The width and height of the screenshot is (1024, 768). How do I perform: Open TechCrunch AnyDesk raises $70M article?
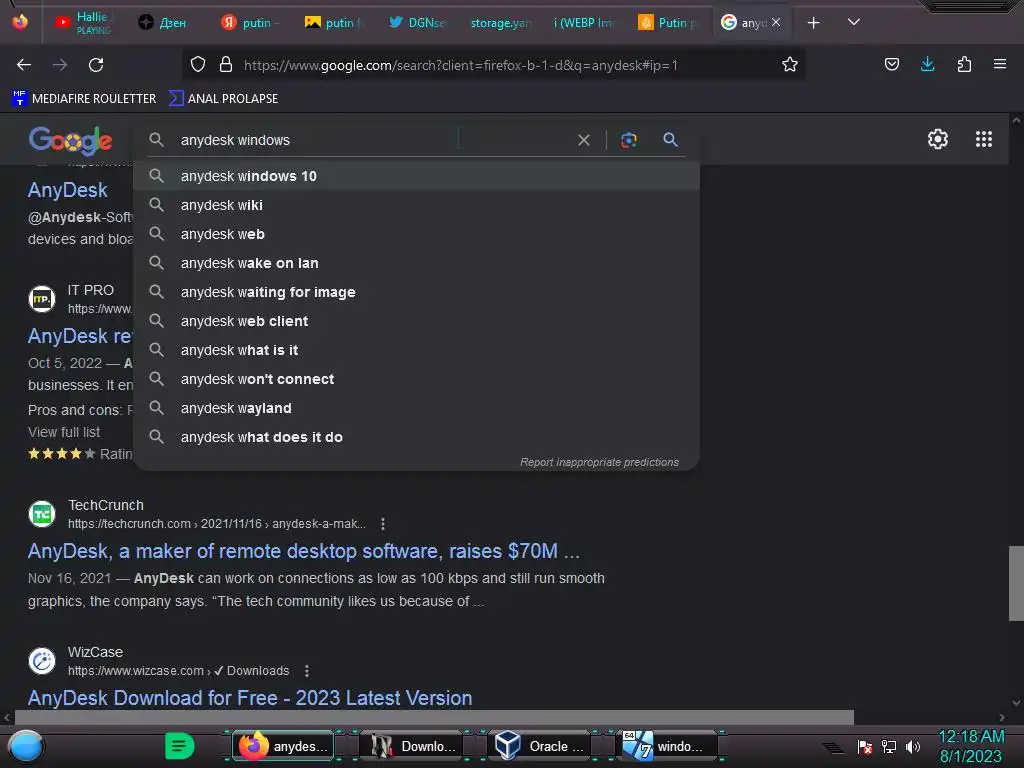(x=304, y=551)
